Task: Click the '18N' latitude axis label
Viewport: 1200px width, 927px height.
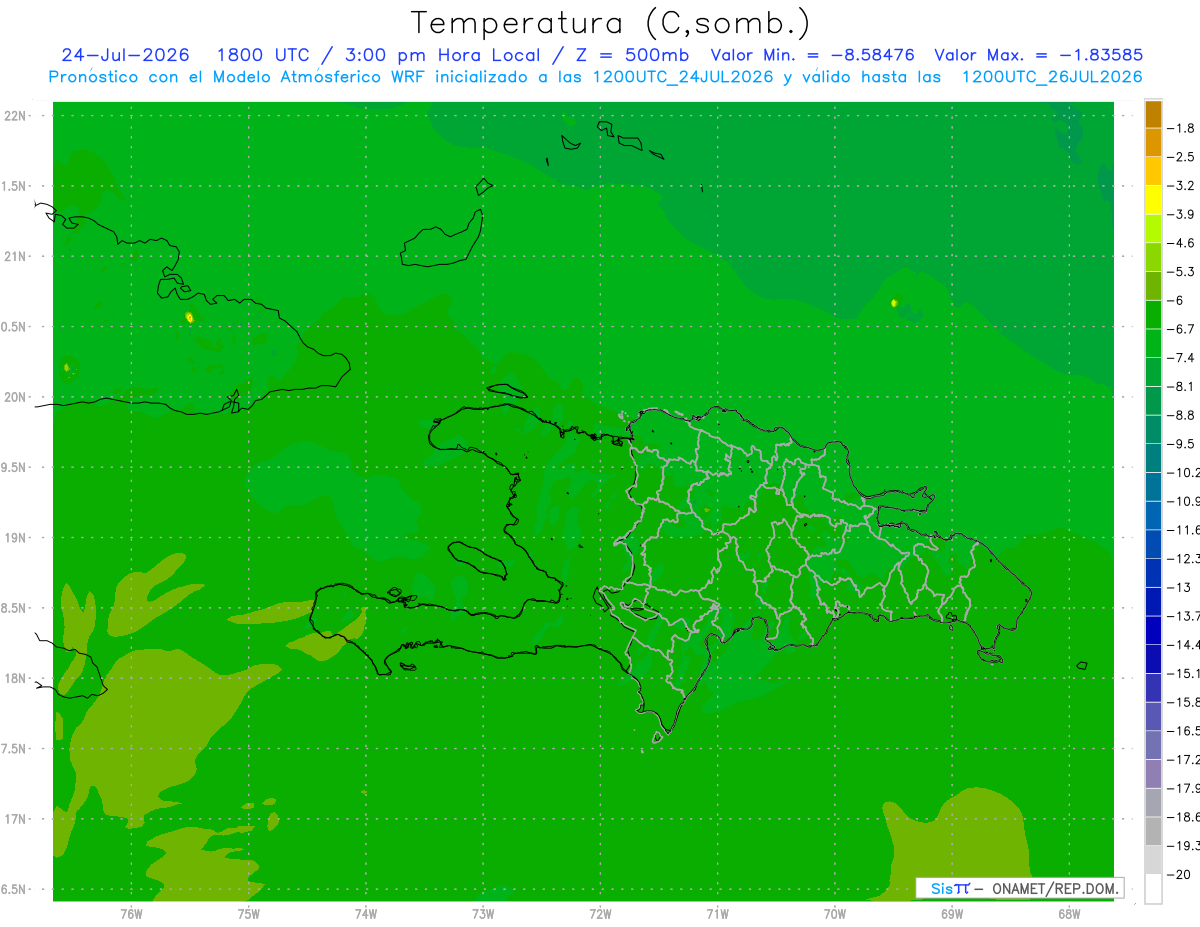Action: pos(17,679)
